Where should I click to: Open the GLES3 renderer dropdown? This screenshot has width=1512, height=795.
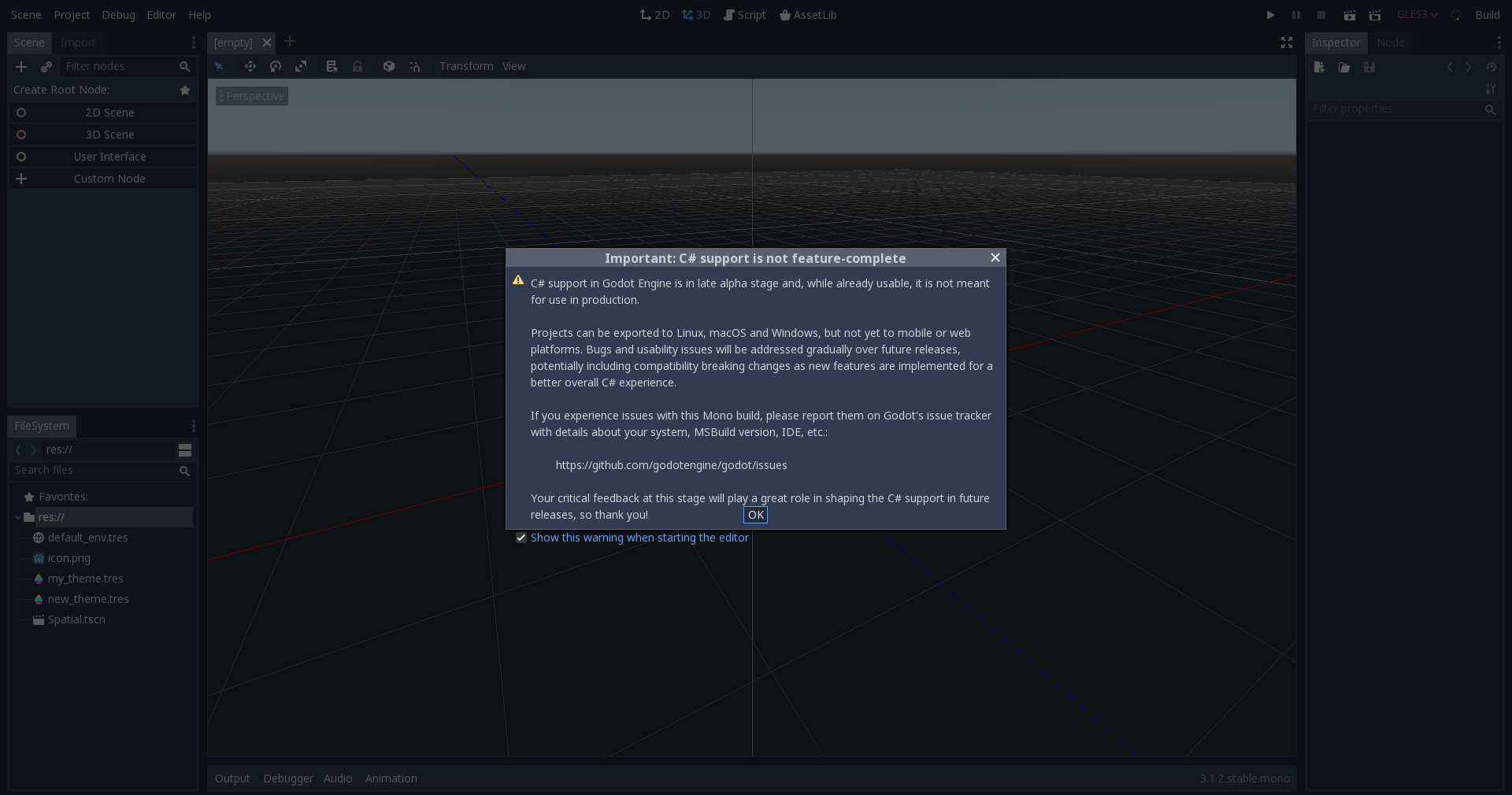[1416, 14]
